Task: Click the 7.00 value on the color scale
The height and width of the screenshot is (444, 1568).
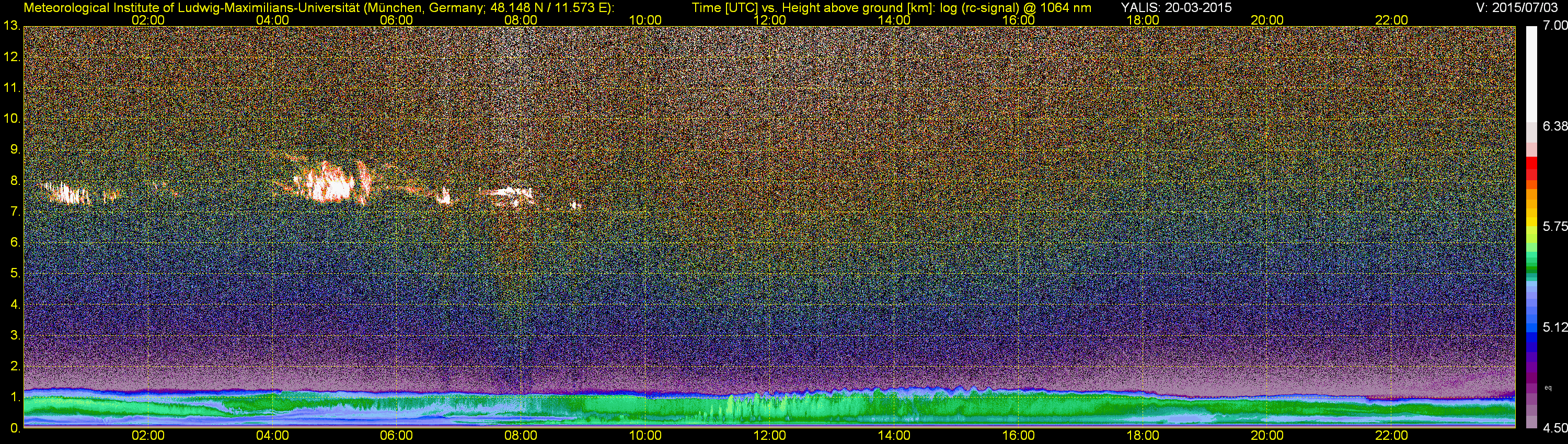Action: (x=1554, y=26)
